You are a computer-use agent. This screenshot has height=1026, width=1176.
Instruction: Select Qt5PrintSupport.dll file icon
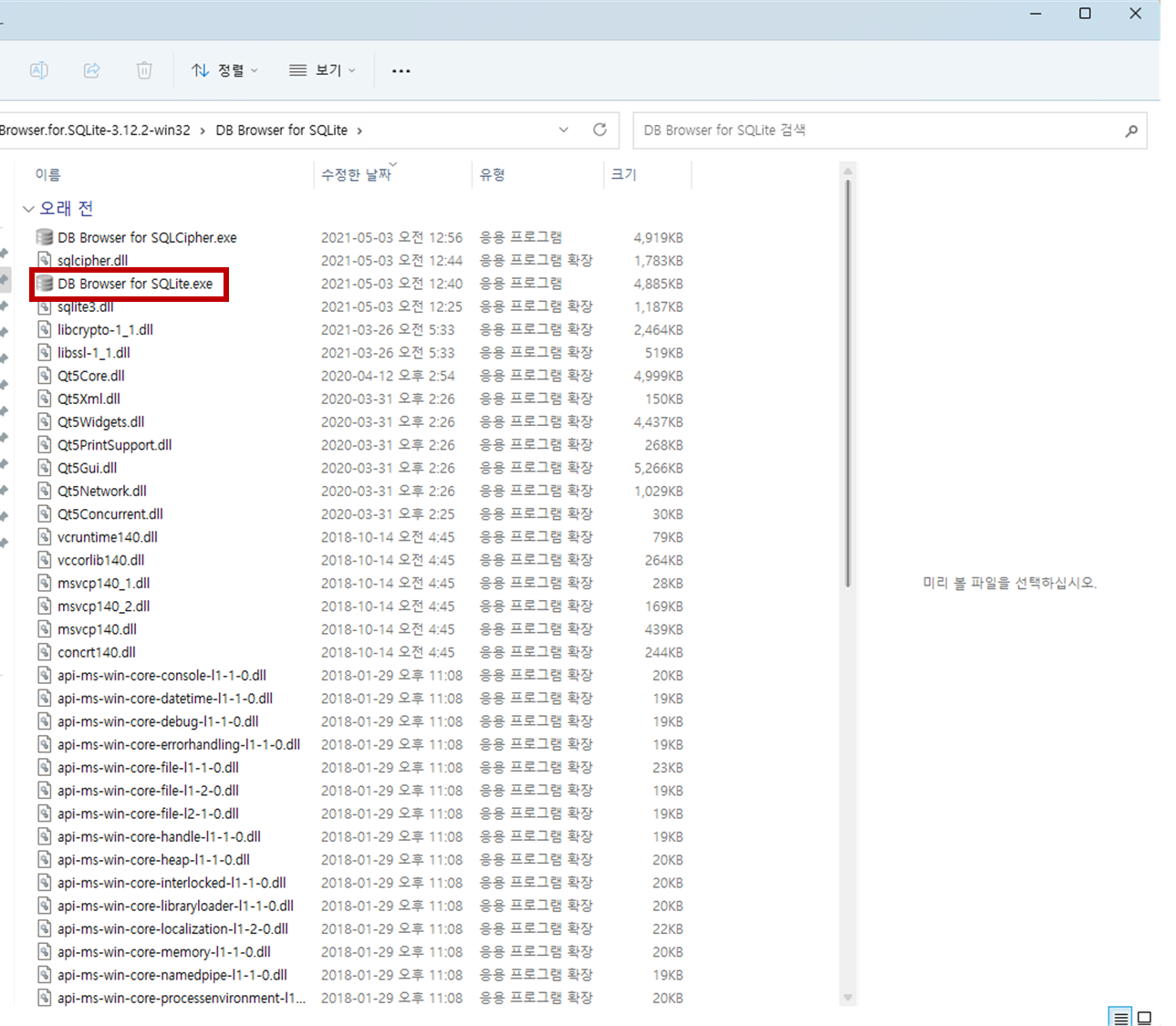pos(44,445)
